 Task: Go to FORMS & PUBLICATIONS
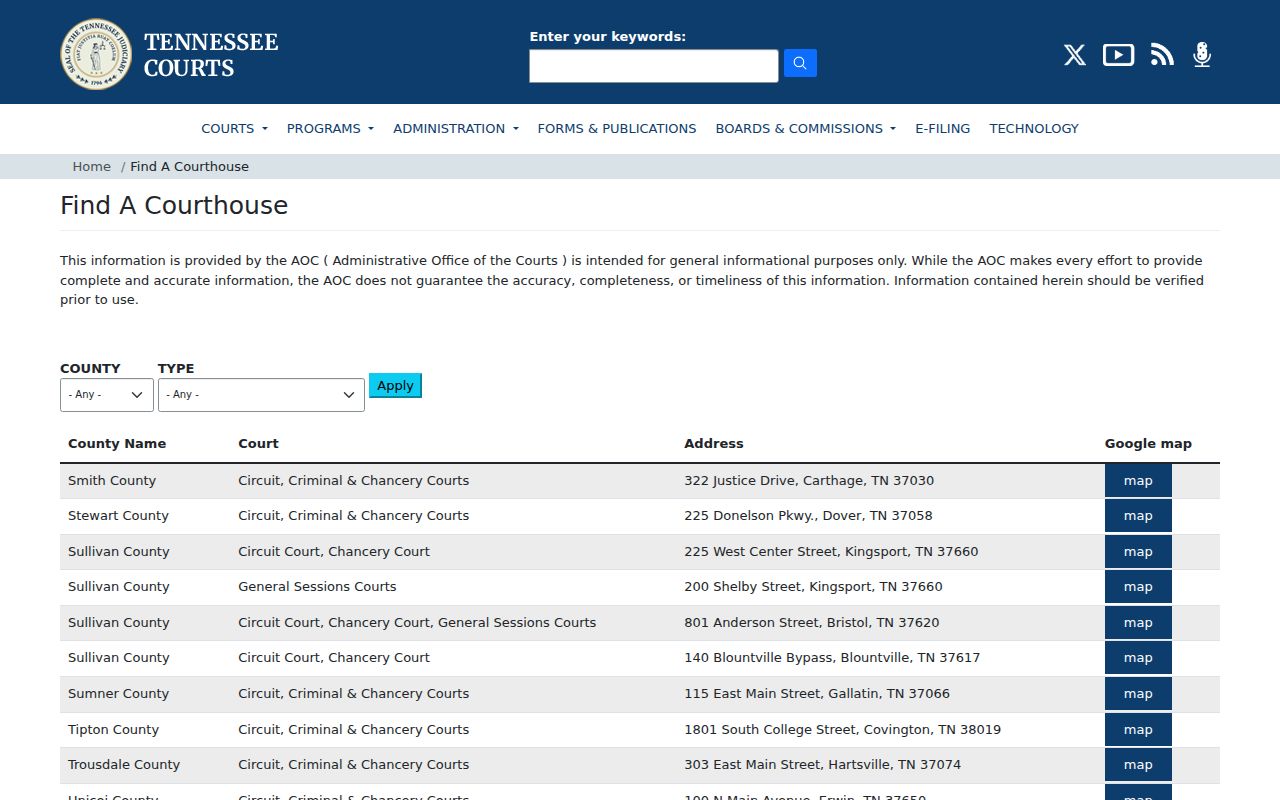pyautogui.click(x=617, y=128)
